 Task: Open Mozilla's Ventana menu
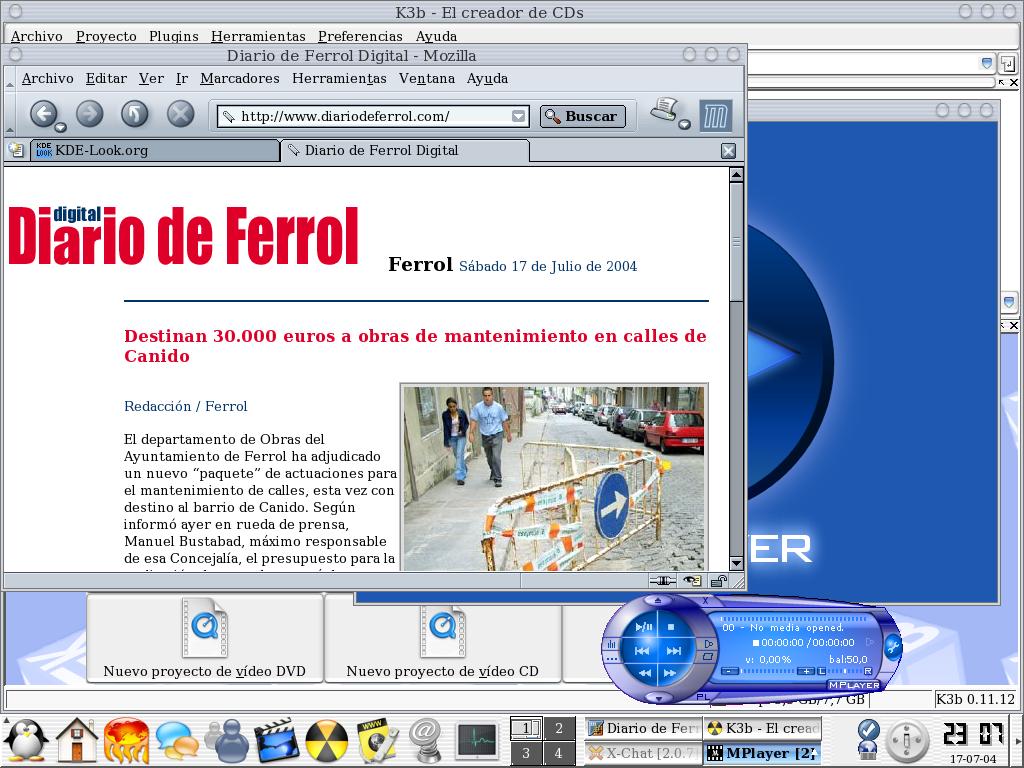point(426,78)
